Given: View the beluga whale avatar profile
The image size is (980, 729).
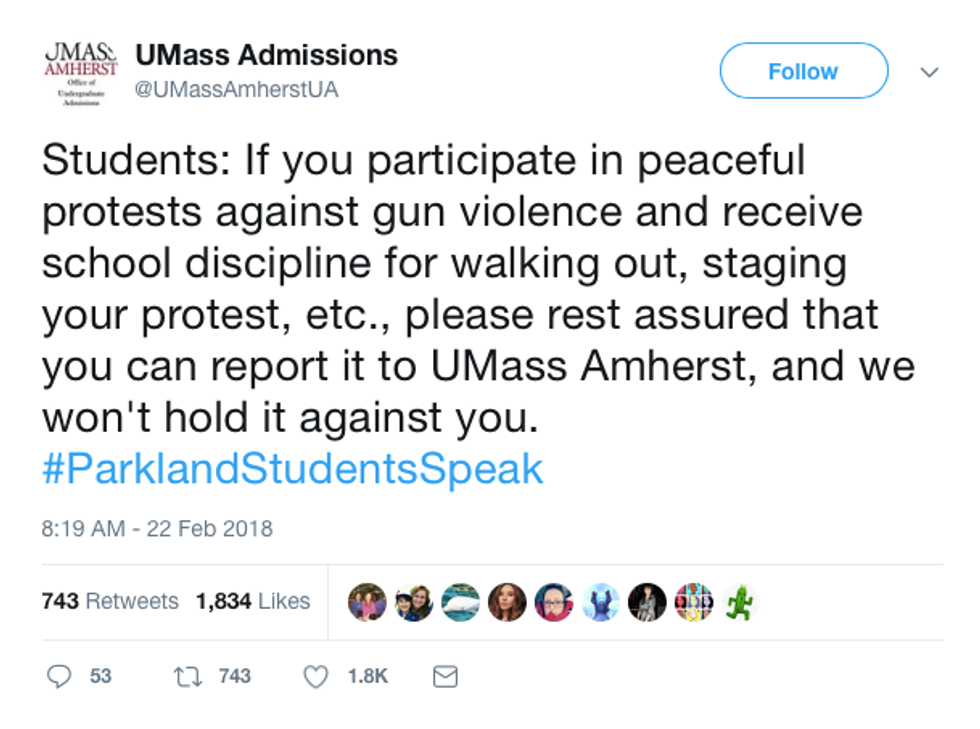Looking at the screenshot, I should click(460, 602).
